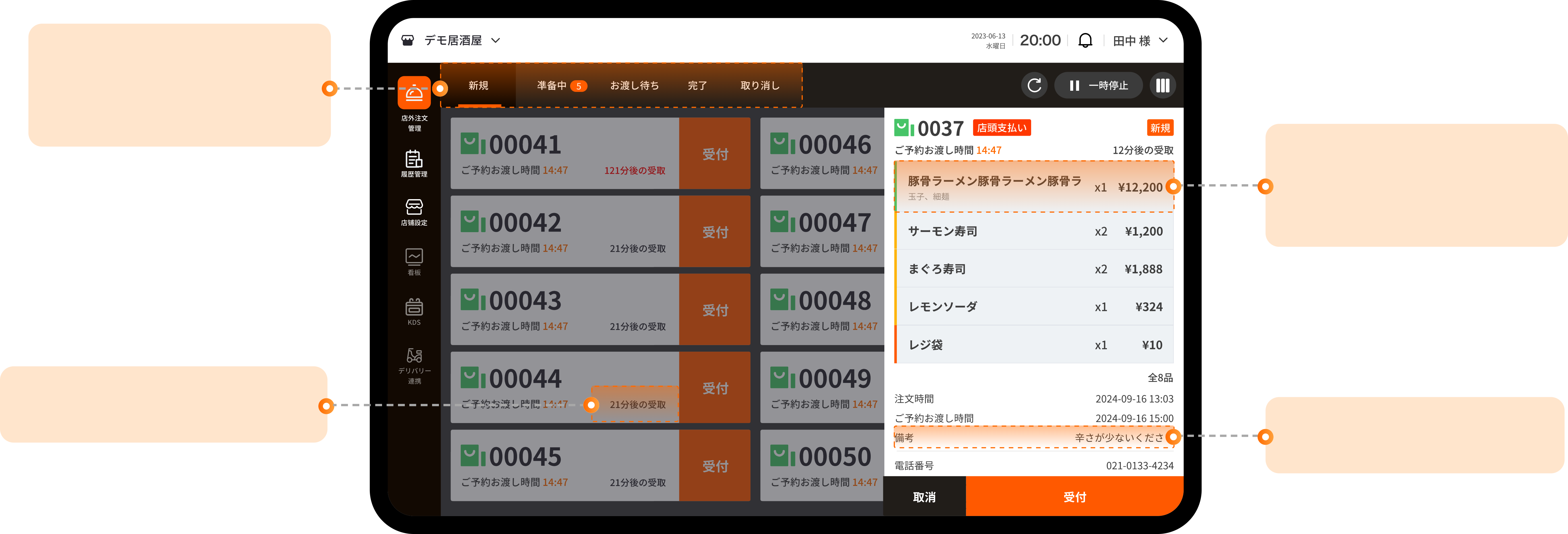
Task: Click the notification bell icon
Action: pos(1085,41)
